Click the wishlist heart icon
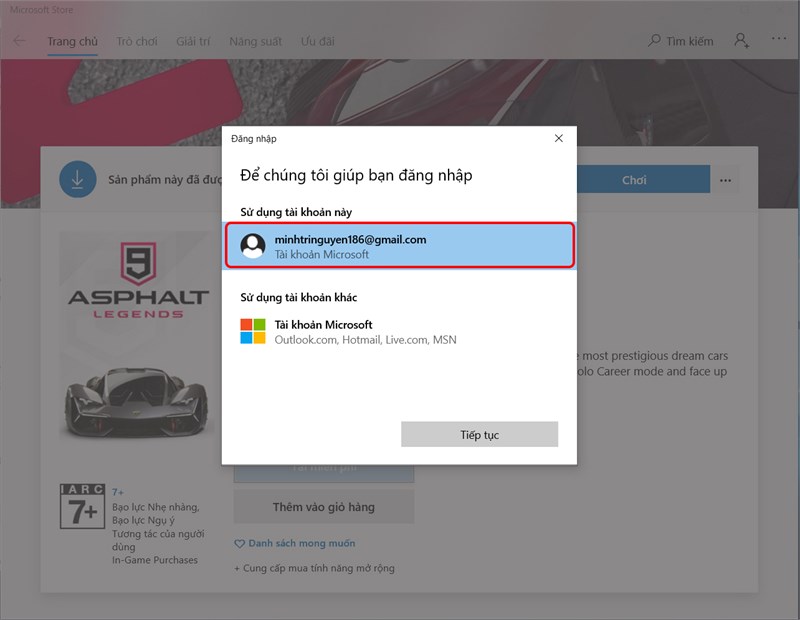The height and width of the screenshot is (620, 800). pyautogui.click(x=239, y=544)
